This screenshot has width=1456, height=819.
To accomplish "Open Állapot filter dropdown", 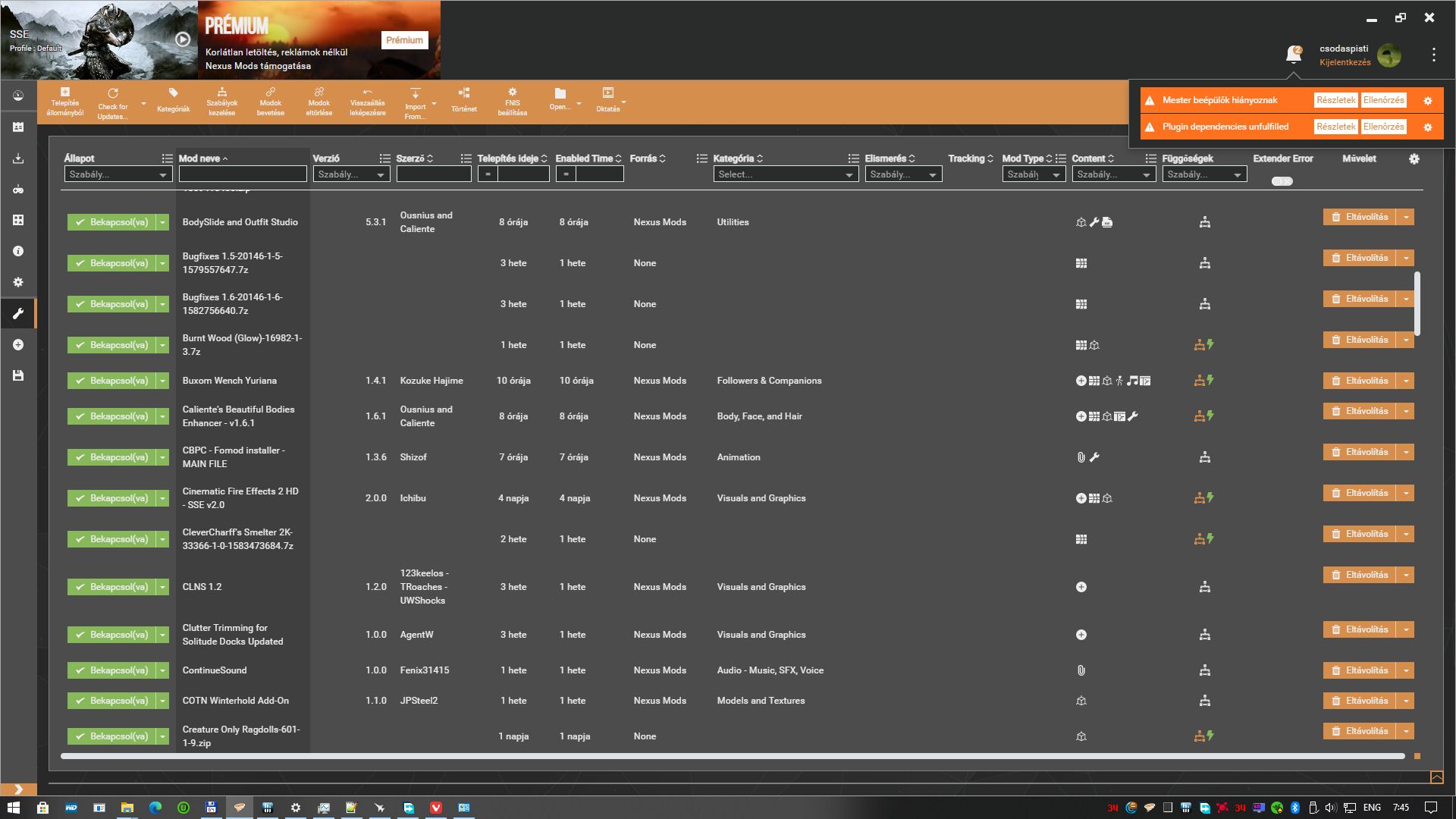I will (x=118, y=174).
